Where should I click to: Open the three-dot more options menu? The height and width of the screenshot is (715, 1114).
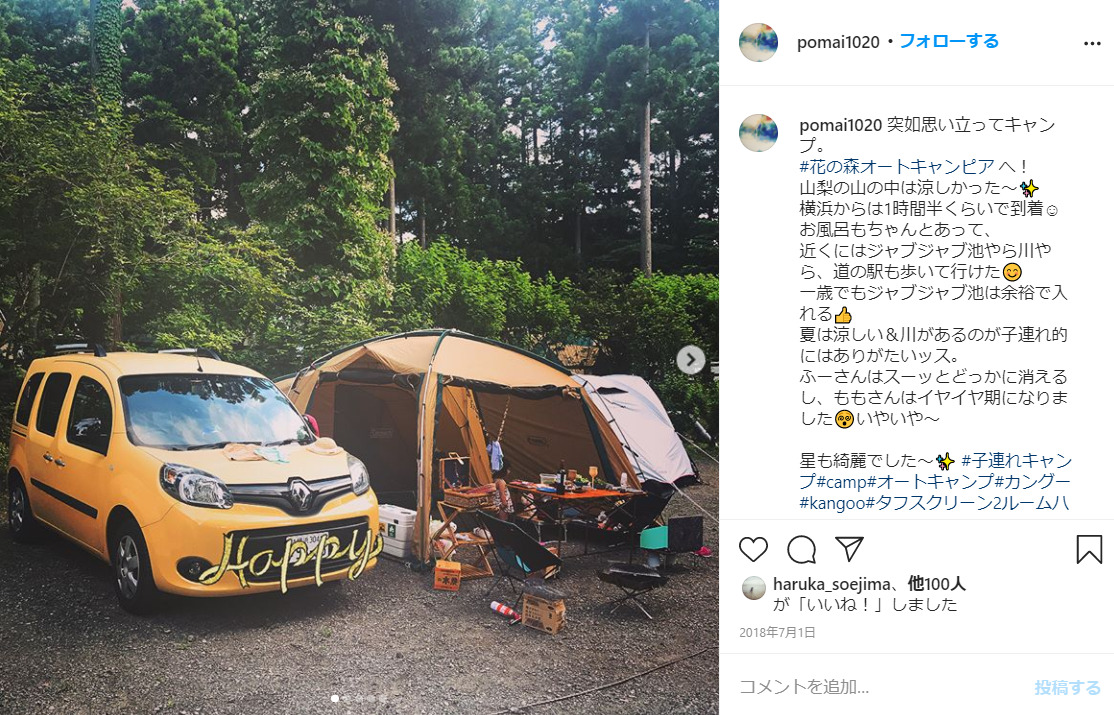pyautogui.click(x=1092, y=44)
